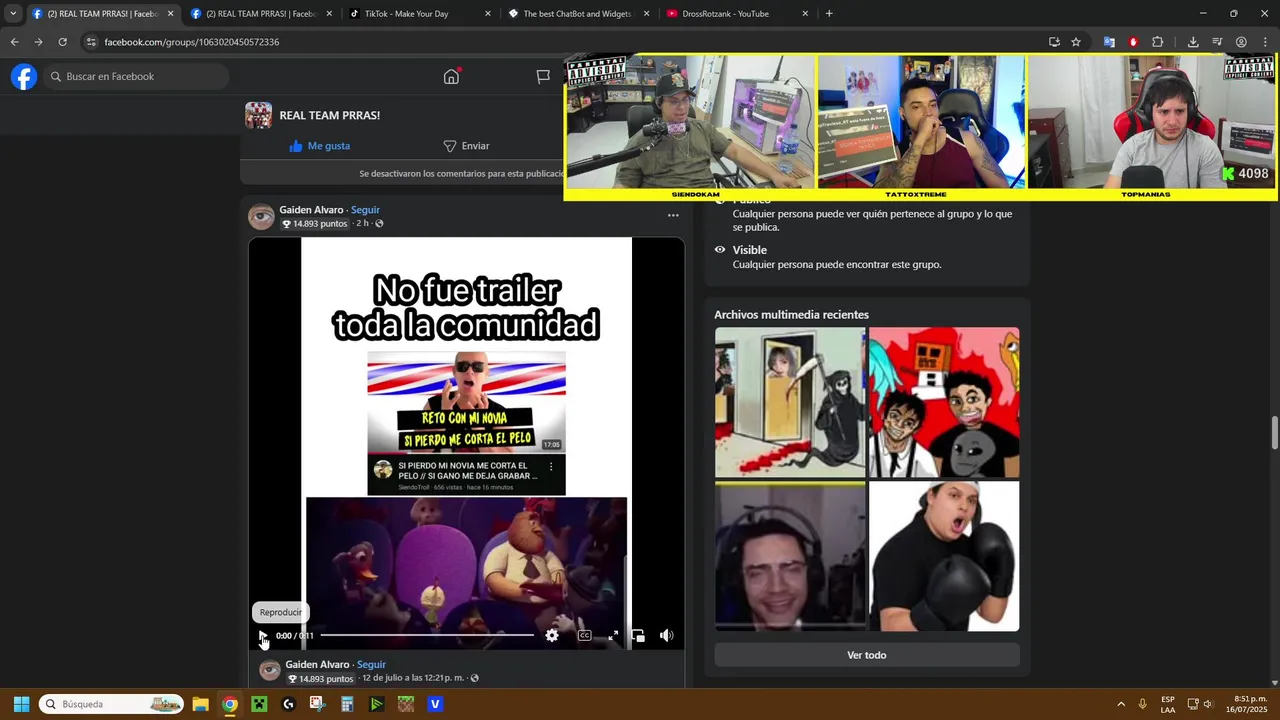Open the Chrome three-dot menu

pyautogui.click(x=1265, y=42)
